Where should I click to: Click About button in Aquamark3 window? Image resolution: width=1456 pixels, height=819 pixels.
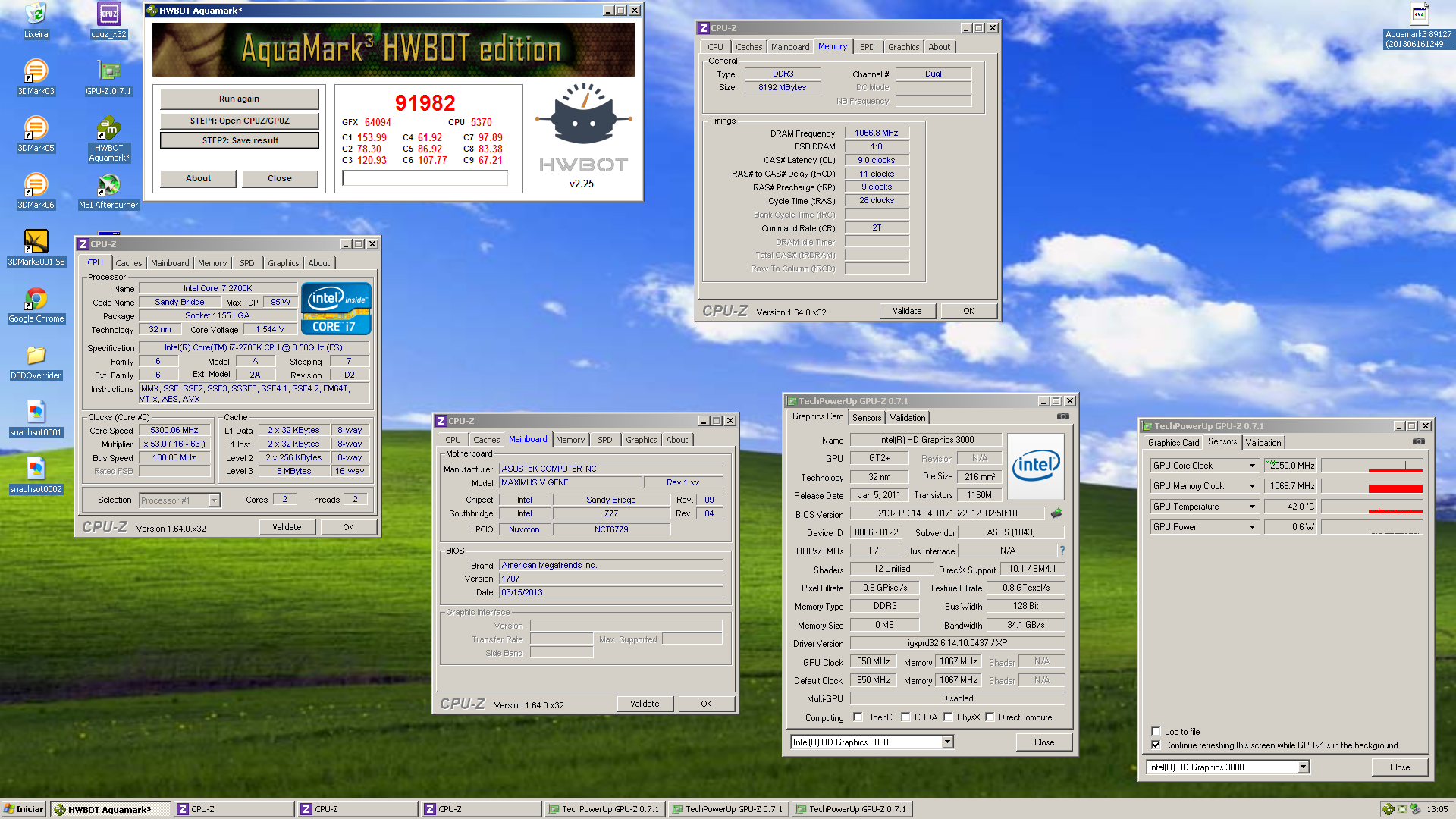(198, 178)
